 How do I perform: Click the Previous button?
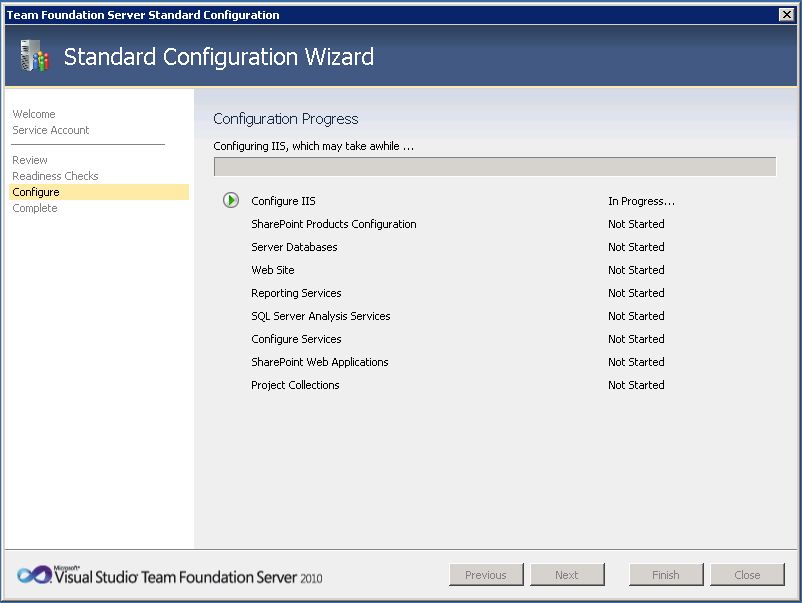[486, 574]
